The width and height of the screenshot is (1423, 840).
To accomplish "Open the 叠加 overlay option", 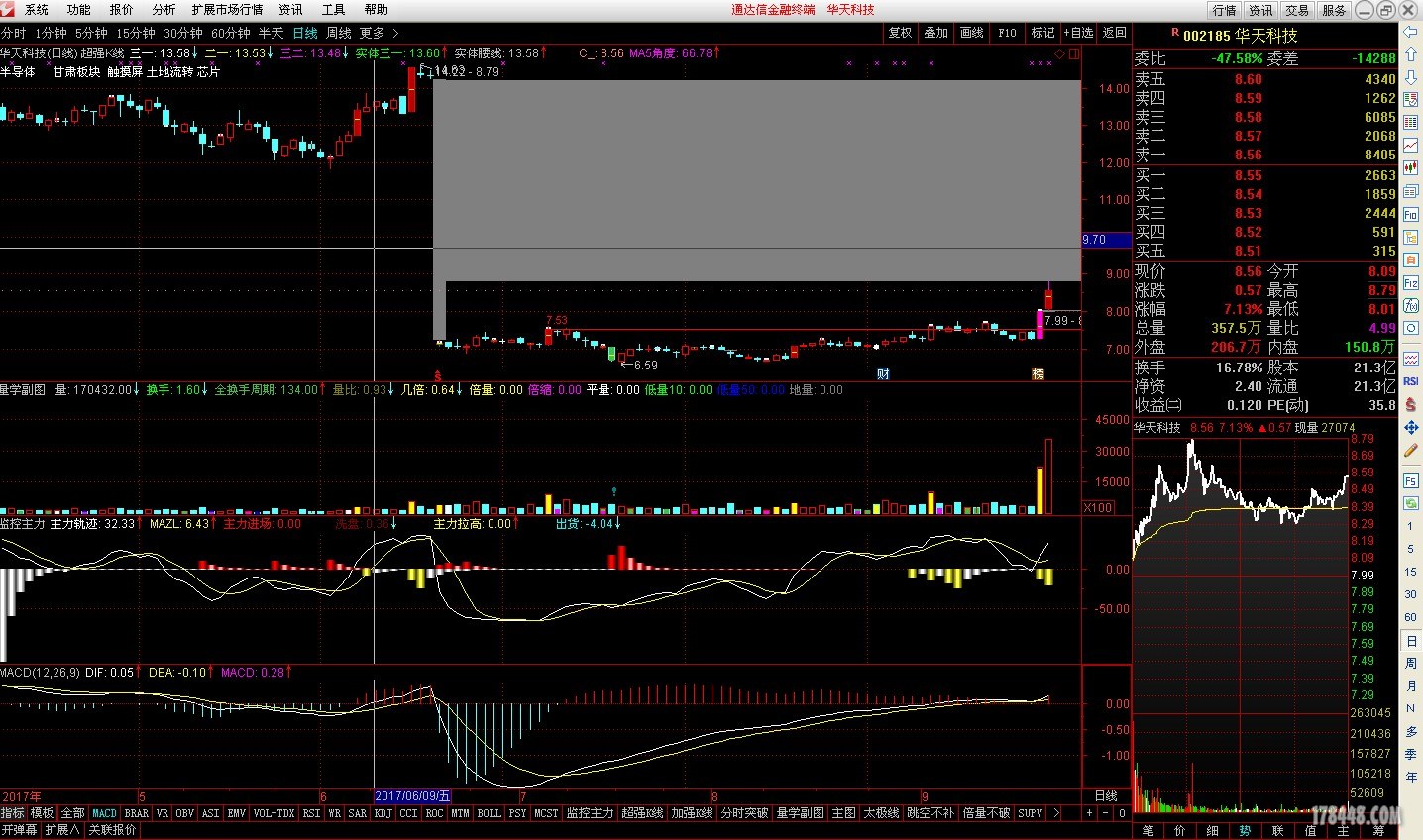I will [936, 33].
